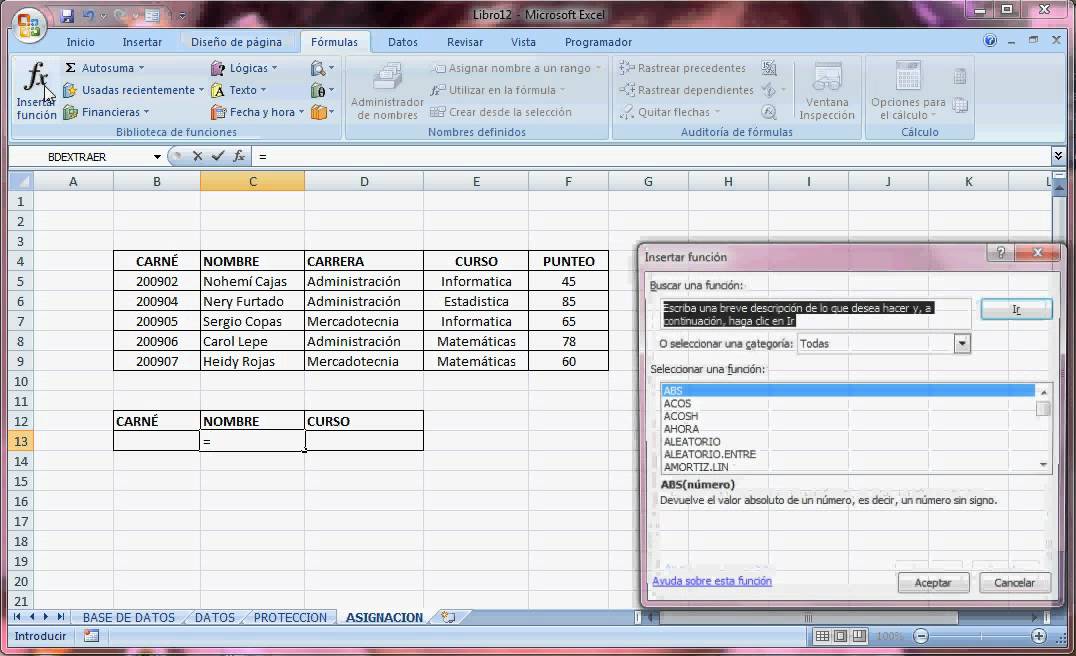This screenshot has height=656, width=1076.
Task: Switch to Normal view
Action: tap(821, 636)
